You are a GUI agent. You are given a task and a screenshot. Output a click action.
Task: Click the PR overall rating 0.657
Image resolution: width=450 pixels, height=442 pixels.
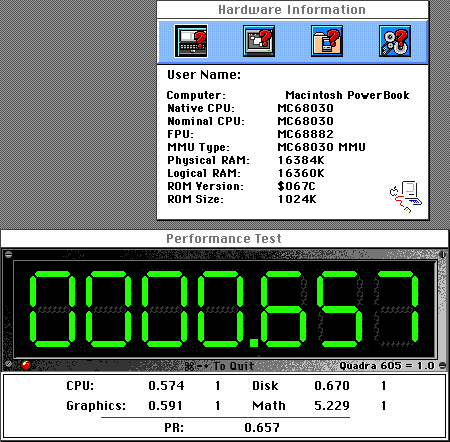tap(262, 427)
